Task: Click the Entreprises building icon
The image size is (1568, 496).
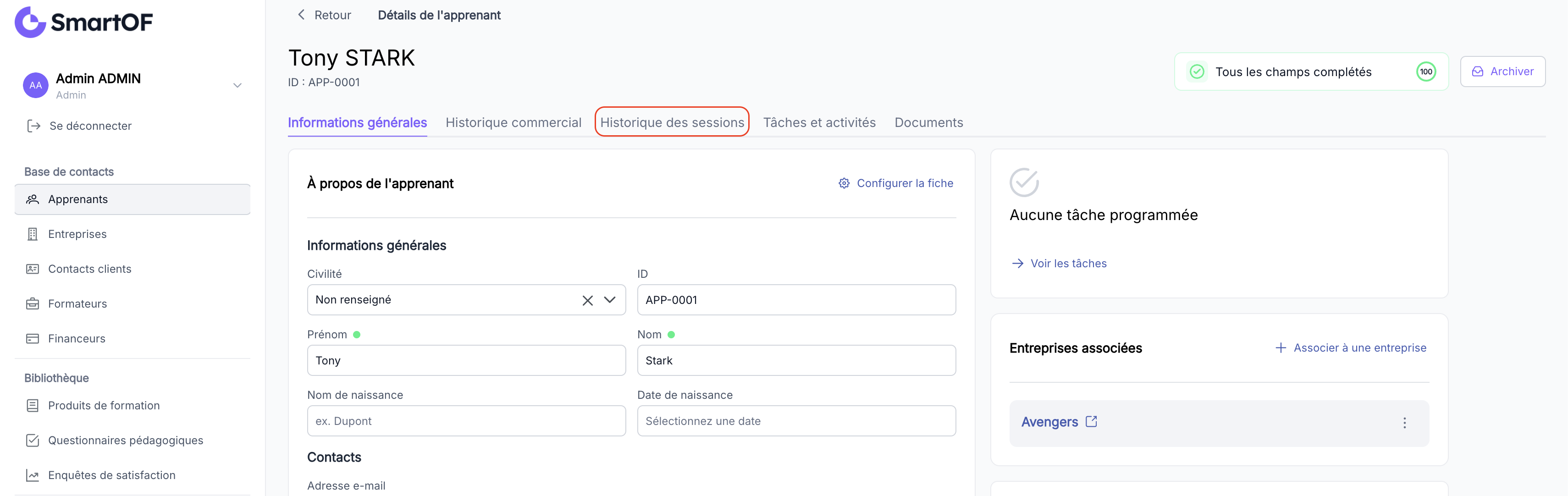Action: tap(33, 234)
